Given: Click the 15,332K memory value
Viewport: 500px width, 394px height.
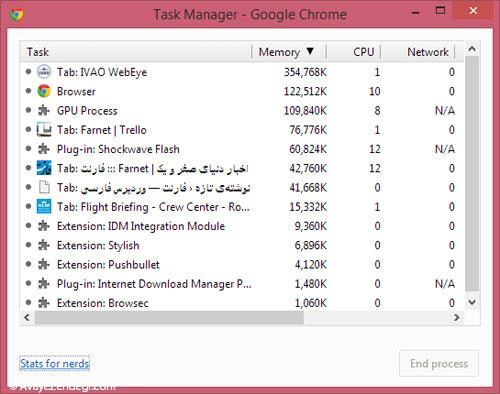Looking at the screenshot, I should pos(308,207).
